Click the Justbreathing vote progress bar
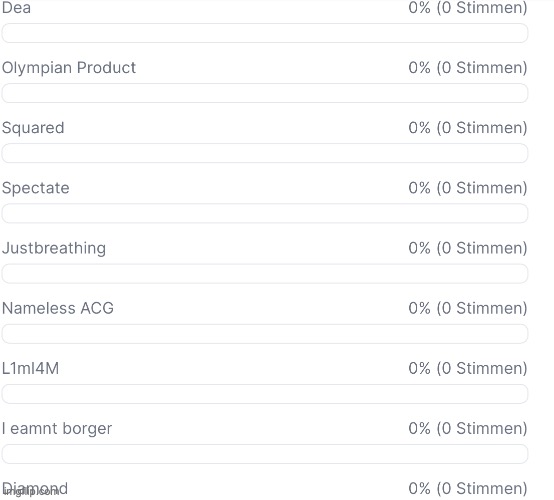This screenshot has width=554, height=500. coord(265,274)
